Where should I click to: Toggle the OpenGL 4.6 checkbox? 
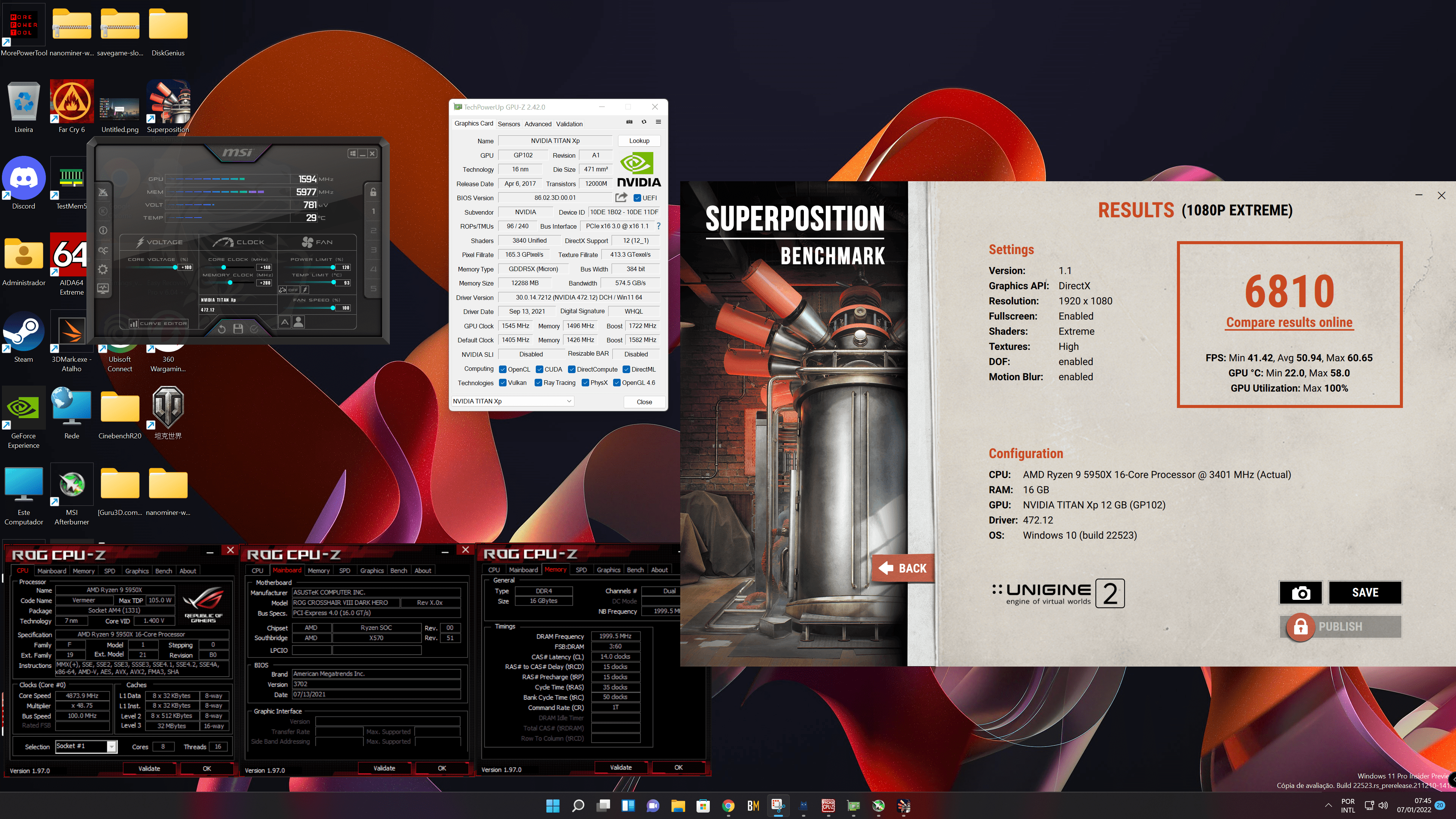617,383
